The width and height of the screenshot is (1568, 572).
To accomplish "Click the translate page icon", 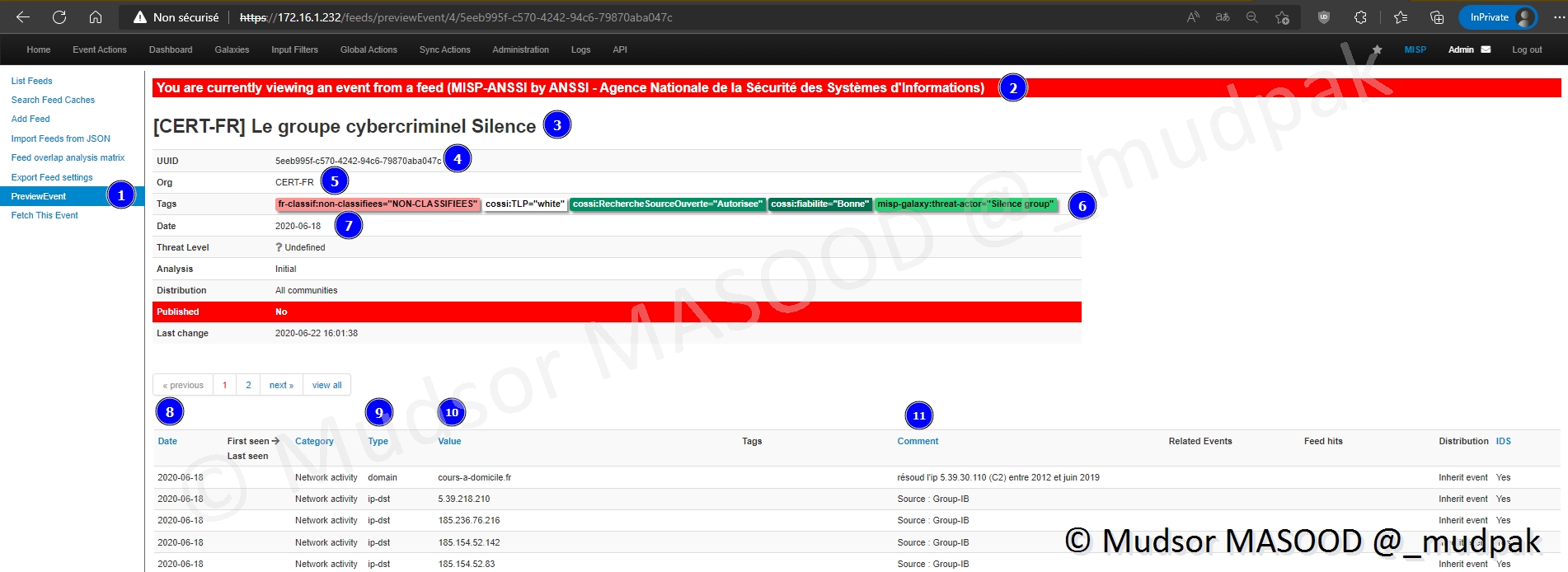I will pyautogui.click(x=1223, y=17).
